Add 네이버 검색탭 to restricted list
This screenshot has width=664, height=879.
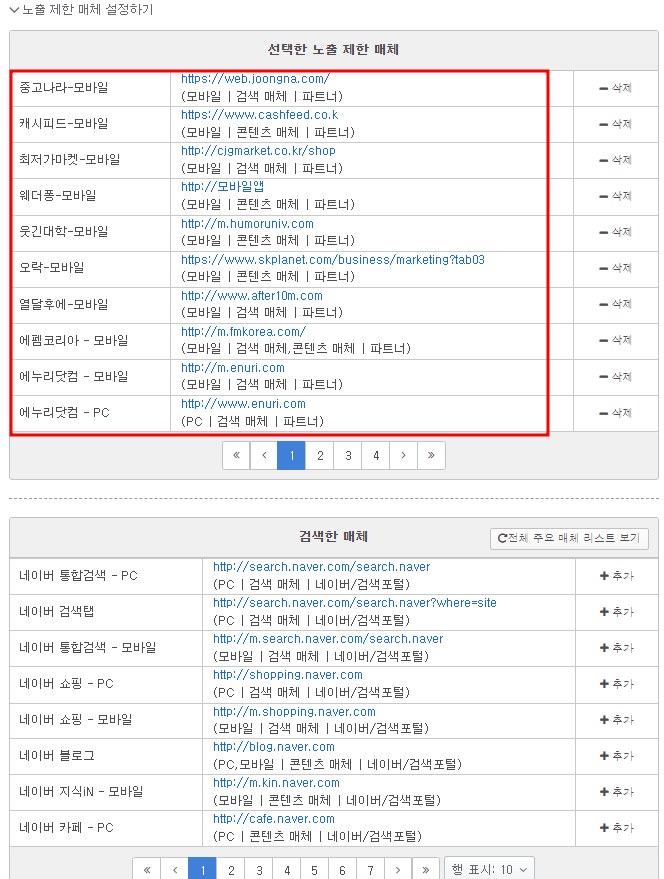click(x=616, y=612)
